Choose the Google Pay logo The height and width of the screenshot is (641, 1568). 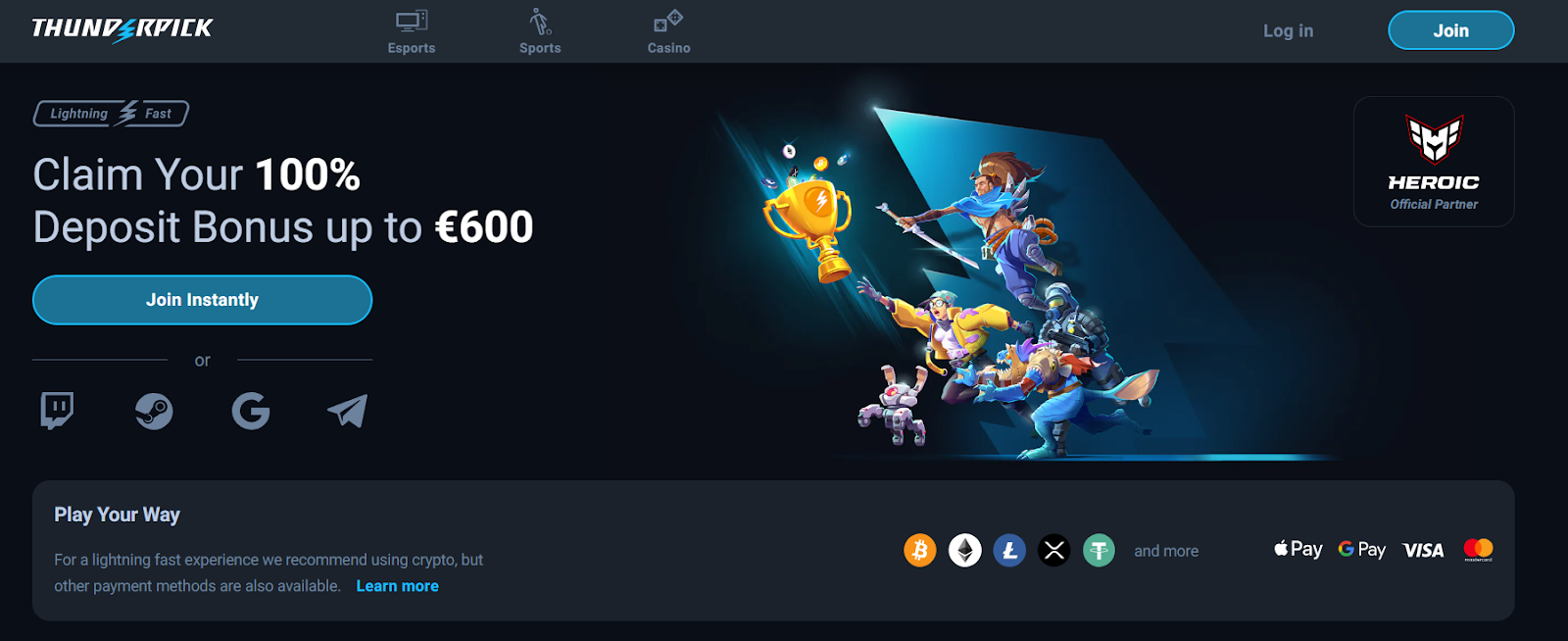click(1362, 550)
